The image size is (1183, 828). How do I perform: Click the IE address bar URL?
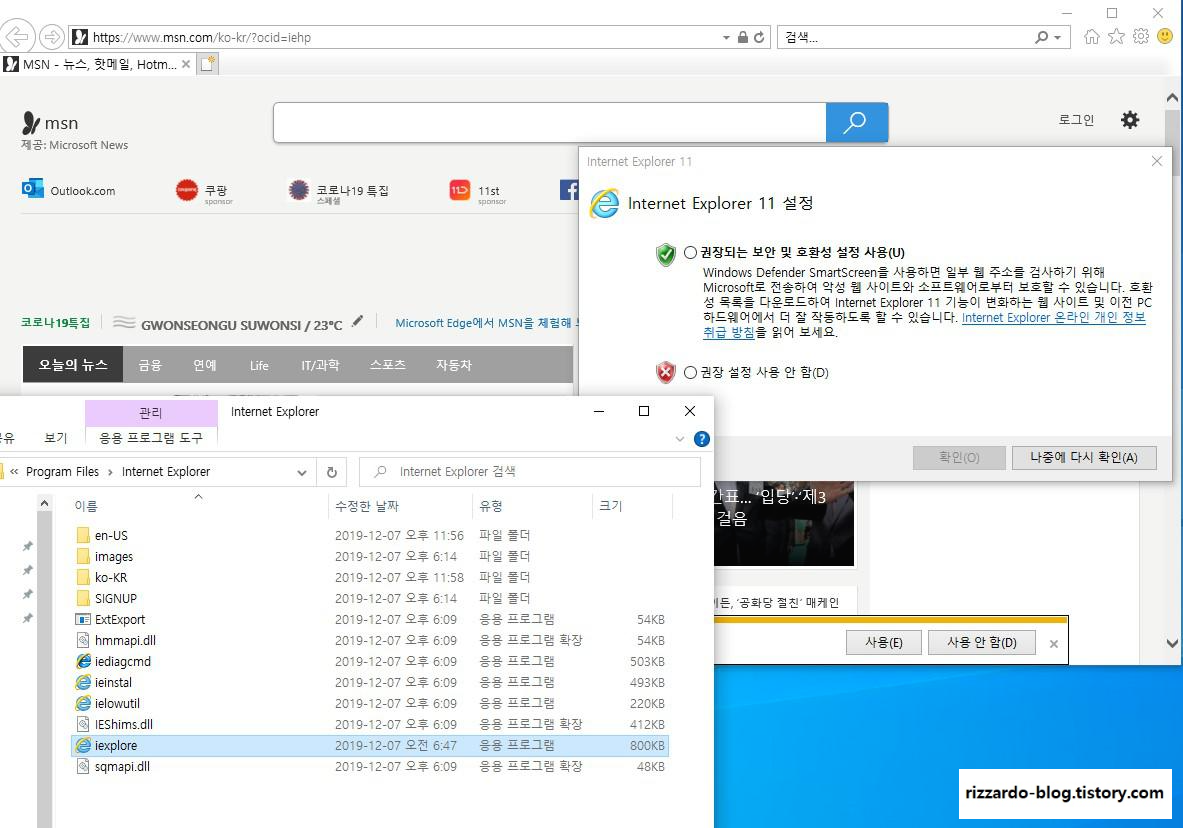point(202,37)
